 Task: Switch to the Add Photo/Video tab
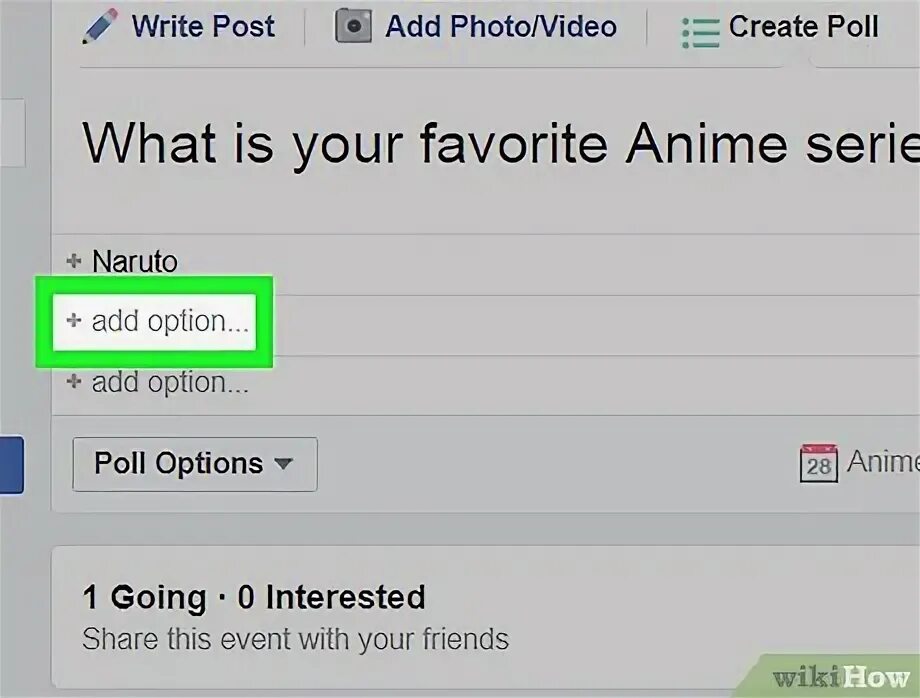tap(476, 26)
